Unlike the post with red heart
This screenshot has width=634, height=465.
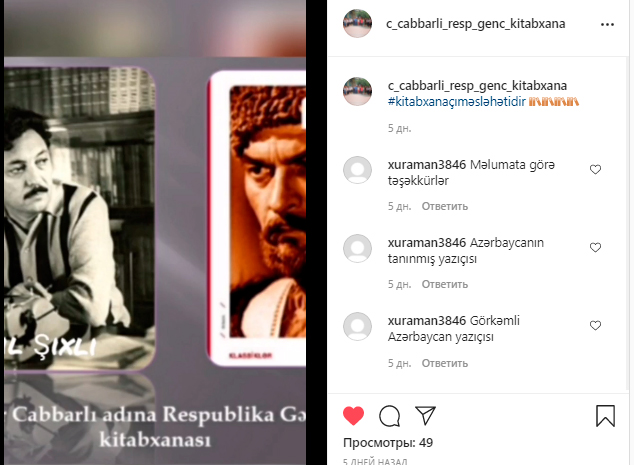(353, 416)
